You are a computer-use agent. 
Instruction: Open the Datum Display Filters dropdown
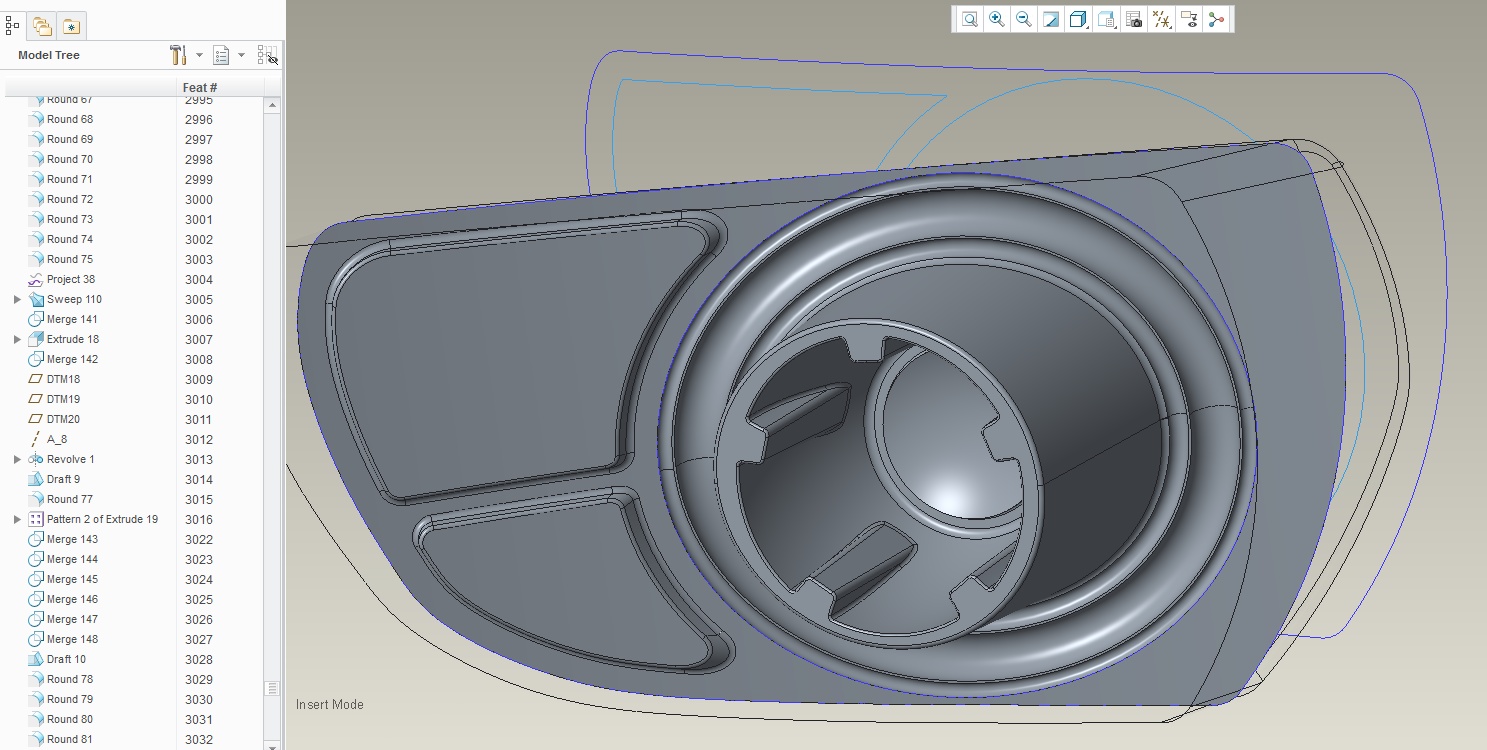1161,19
